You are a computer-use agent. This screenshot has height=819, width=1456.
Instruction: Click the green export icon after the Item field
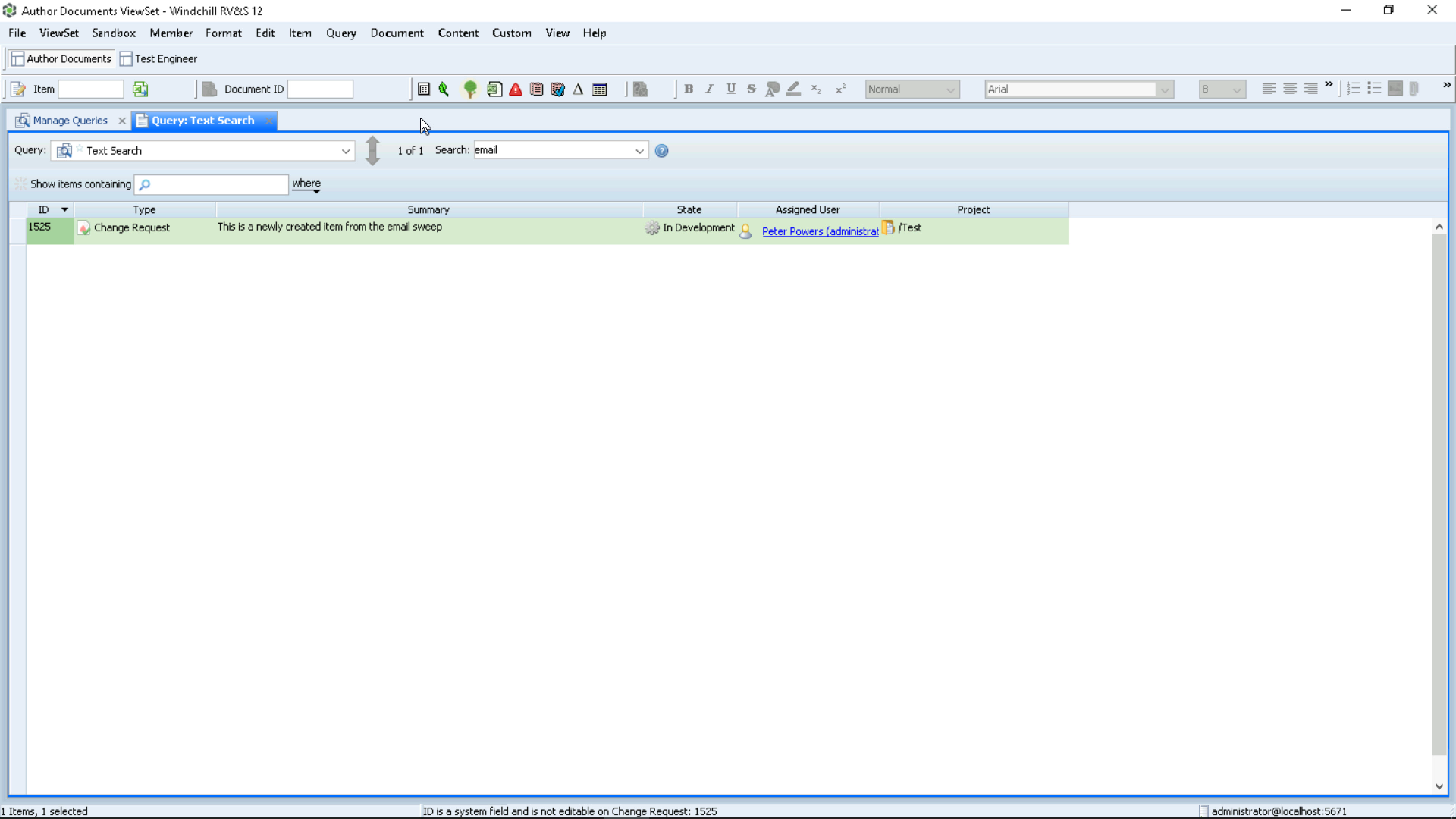[140, 89]
